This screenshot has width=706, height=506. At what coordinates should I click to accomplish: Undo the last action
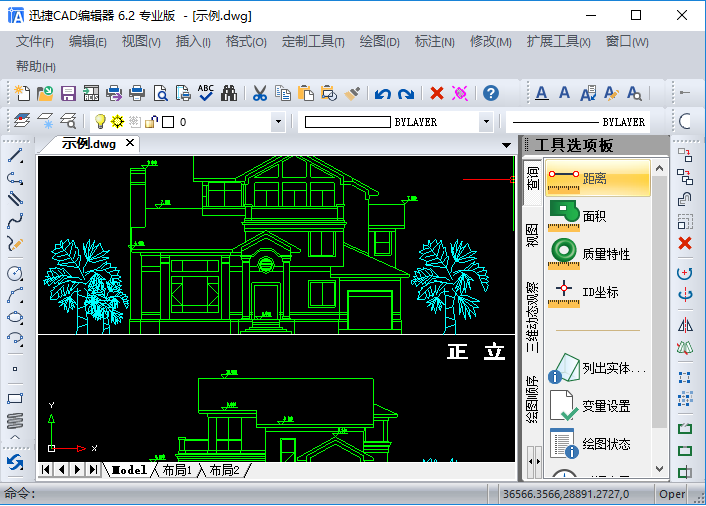(383, 94)
